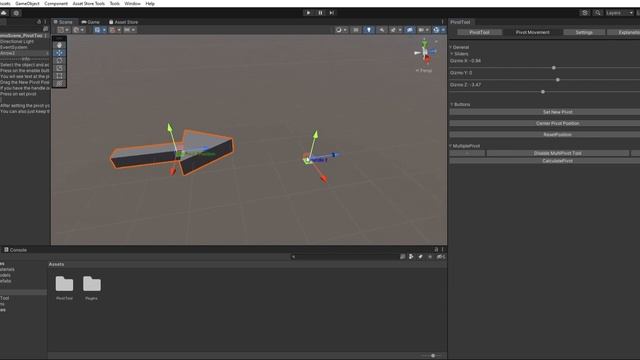
Task: Click the green Y axis on the orientation gizmo
Action: [x=424, y=42]
